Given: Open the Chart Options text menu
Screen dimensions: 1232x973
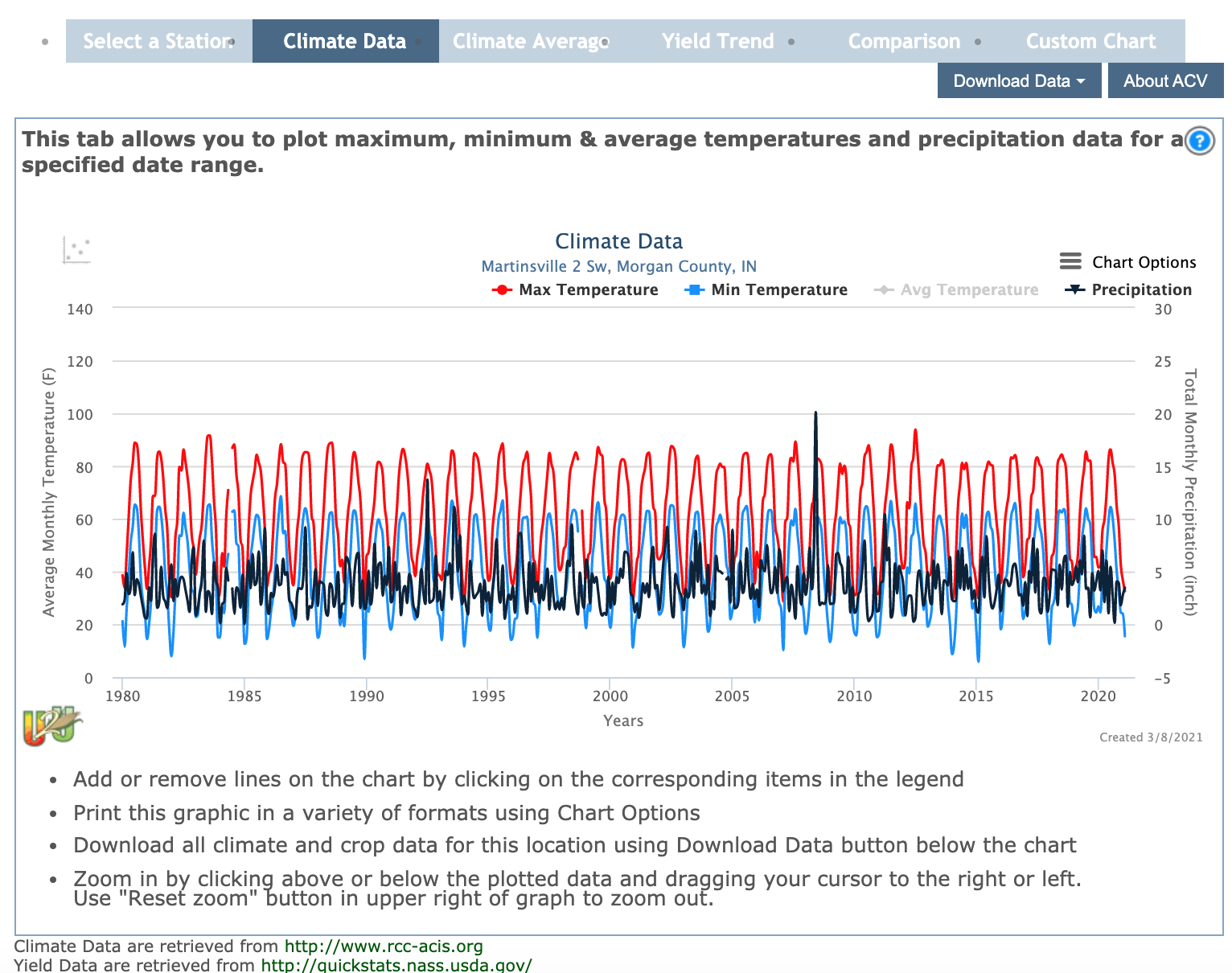Looking at the screenshot, I should 1144,262.
